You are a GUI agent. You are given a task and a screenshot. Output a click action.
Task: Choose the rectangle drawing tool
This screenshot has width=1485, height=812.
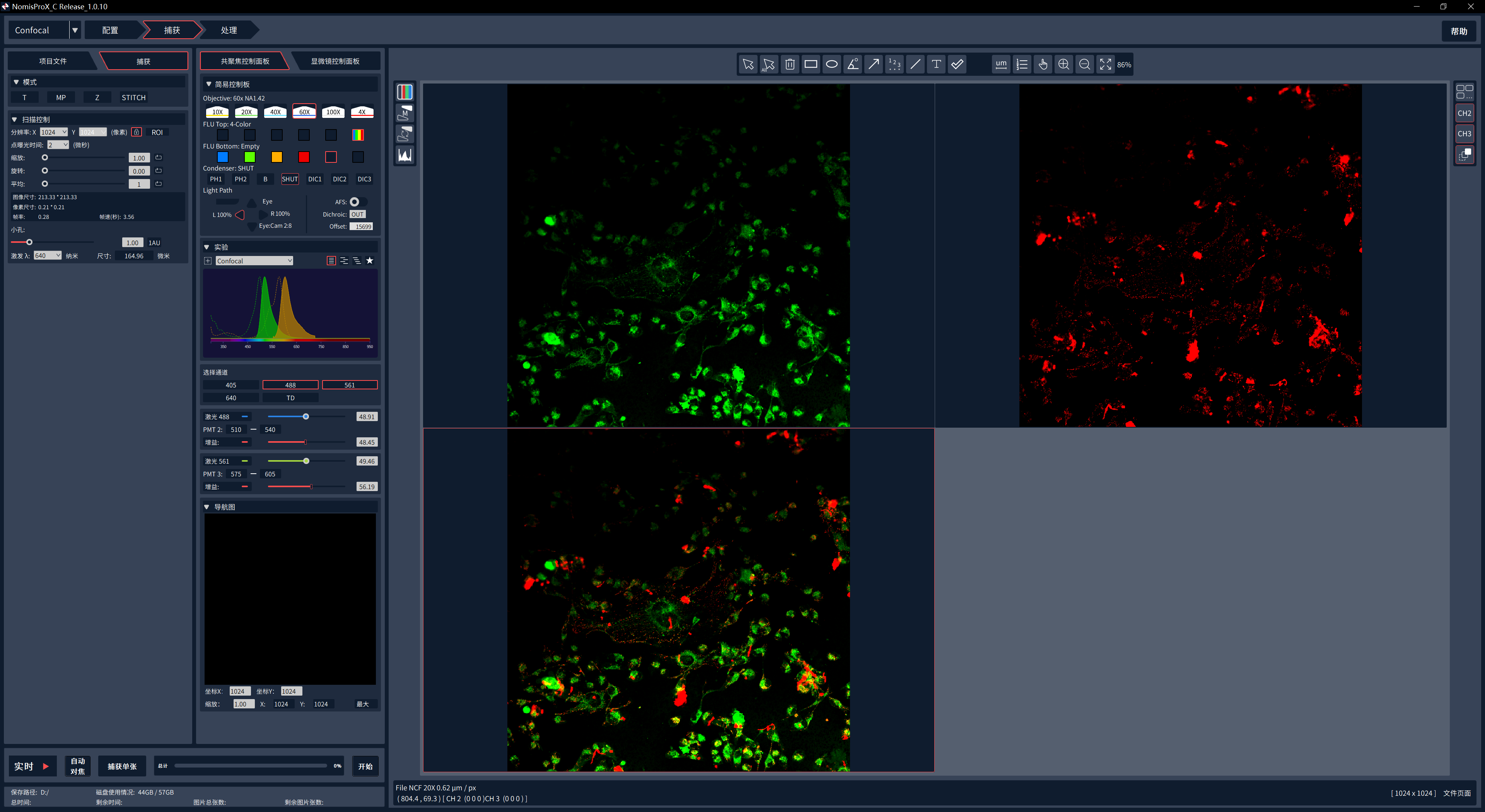pyautogui.click(x=811, y=65)
